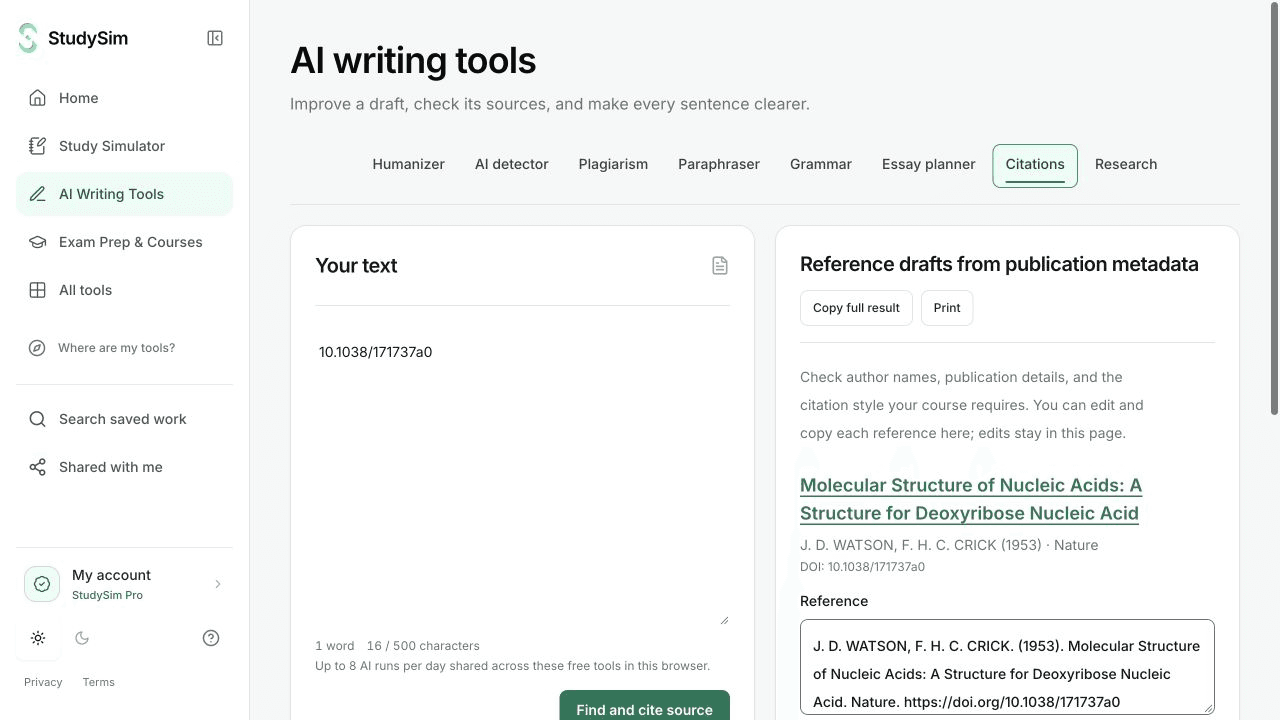The image size is (1280, 720).
Task: Open Search saved work
Action: (124, 419)
